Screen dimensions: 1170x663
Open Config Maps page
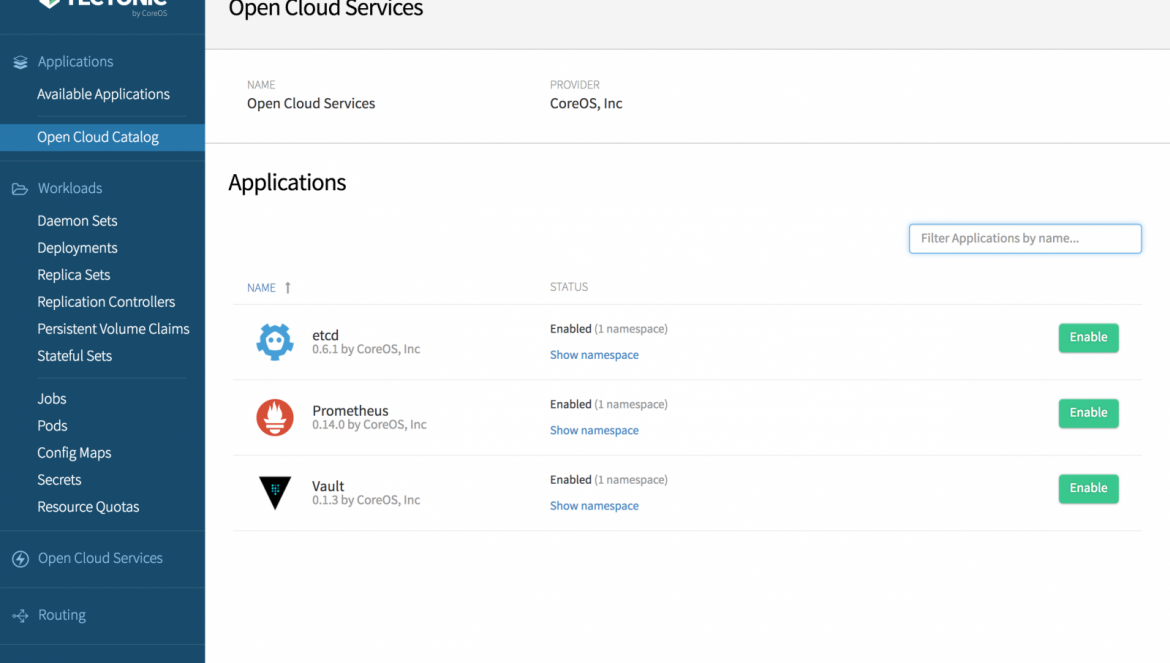(74, 453)
